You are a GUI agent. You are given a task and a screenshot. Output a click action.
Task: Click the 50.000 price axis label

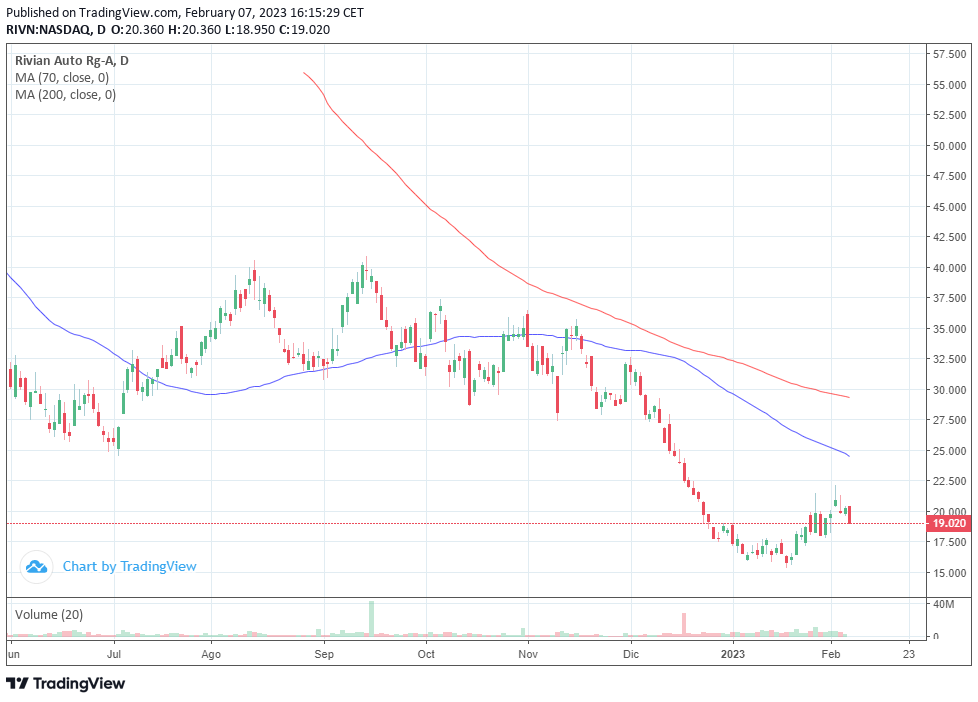pos(949,145)
